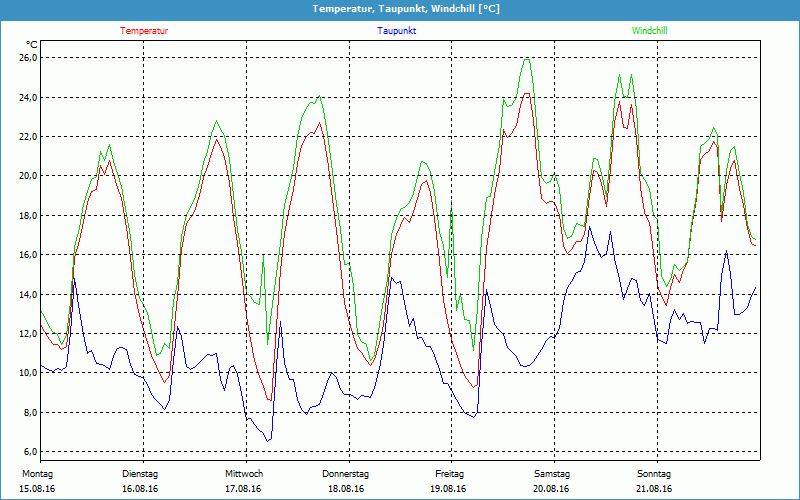The image size is (800, 500).
Task: Click the date 17.08.16
Action: pos(243,489)
